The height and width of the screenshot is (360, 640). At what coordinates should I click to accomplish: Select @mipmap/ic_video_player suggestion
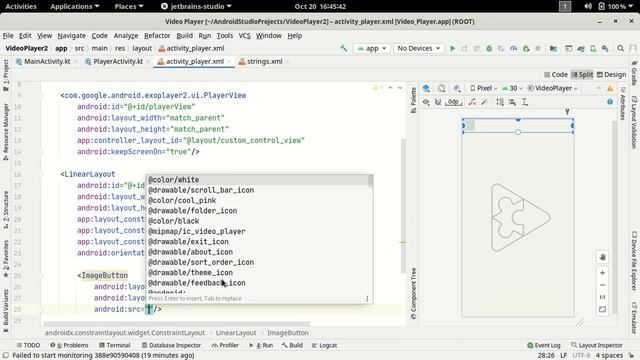point(258,231)
